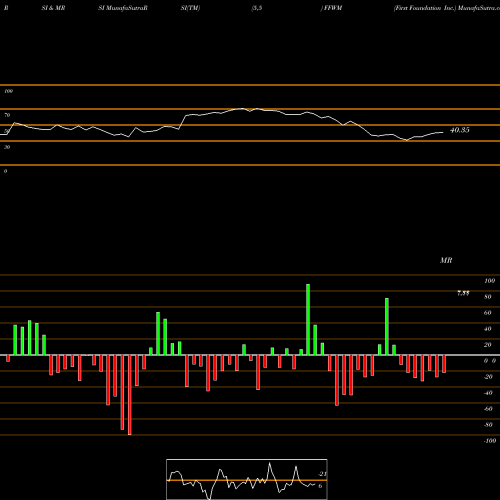Click the -21 value inside the mini chart
Screen dimensions: 500x500
point(322,474)
